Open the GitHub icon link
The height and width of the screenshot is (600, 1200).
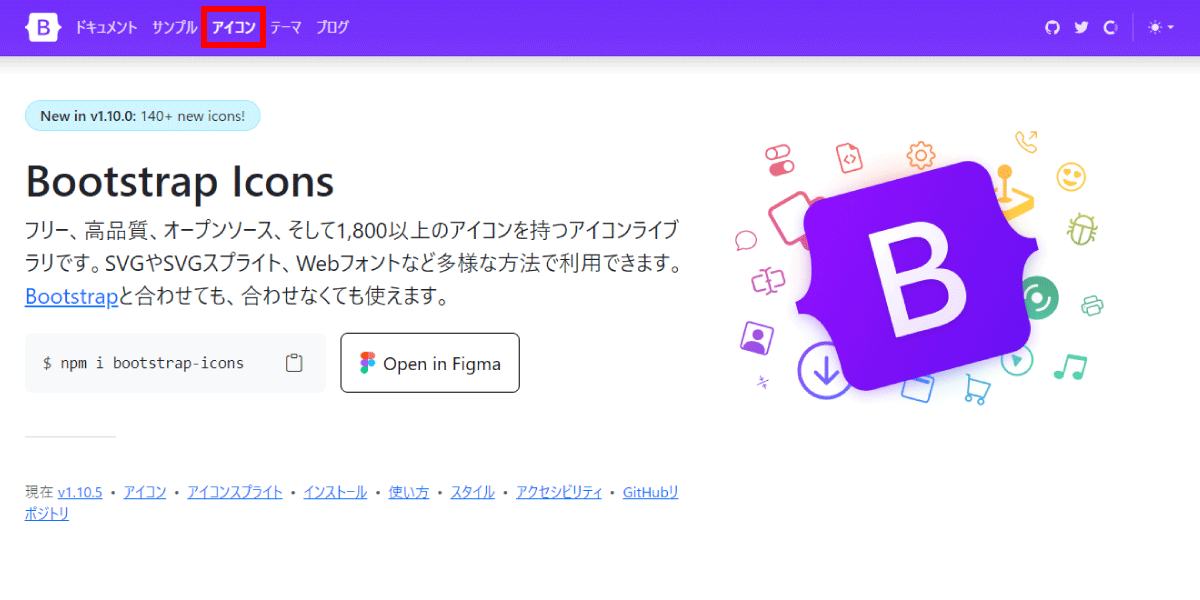point(1052,28)
